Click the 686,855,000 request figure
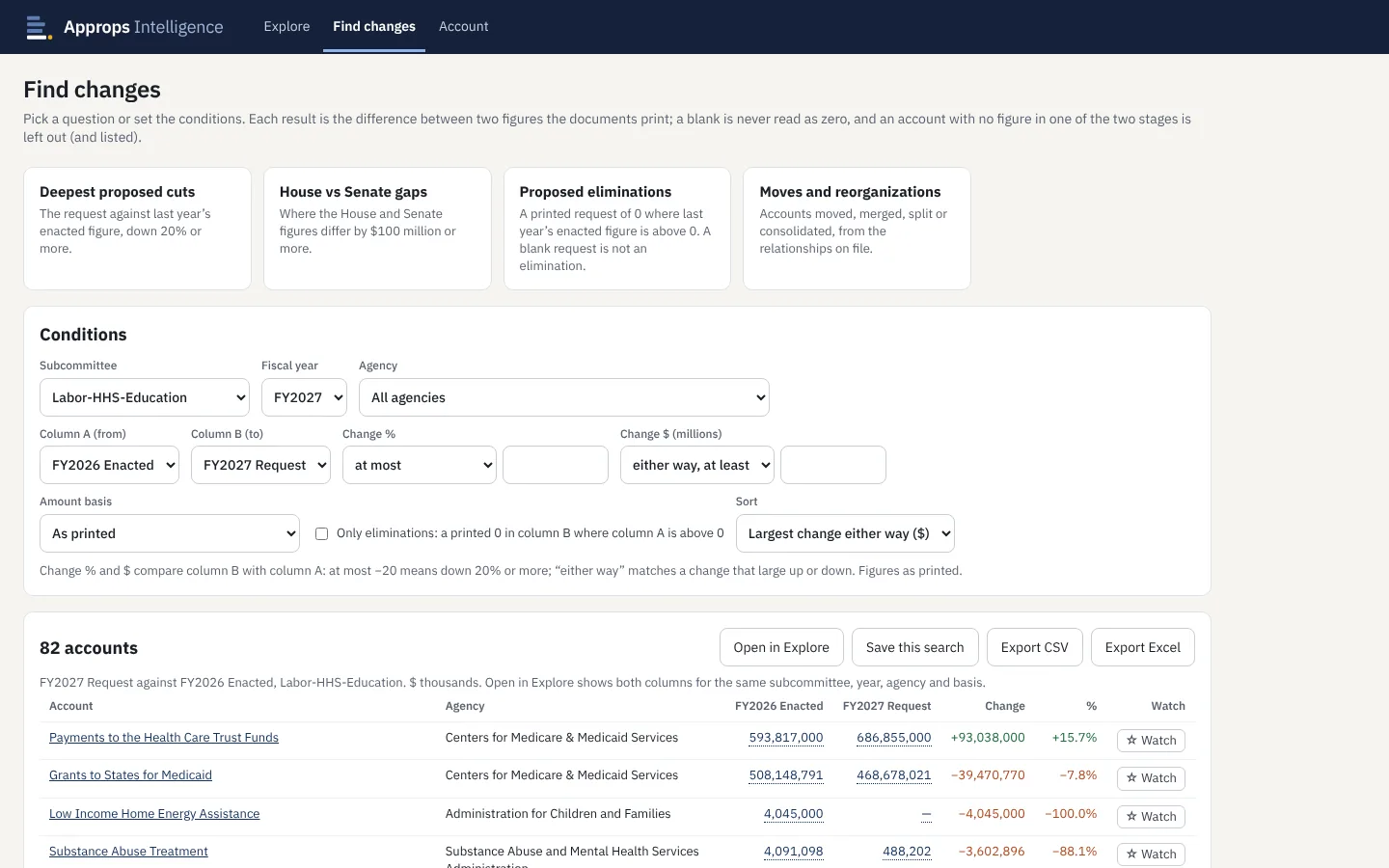The image size is (1389, 868). [894, 738]
